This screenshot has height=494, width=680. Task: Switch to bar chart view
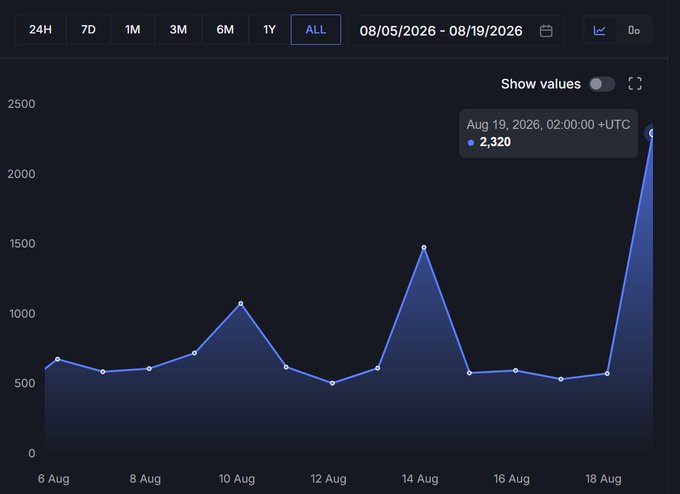tap(634, 30)
